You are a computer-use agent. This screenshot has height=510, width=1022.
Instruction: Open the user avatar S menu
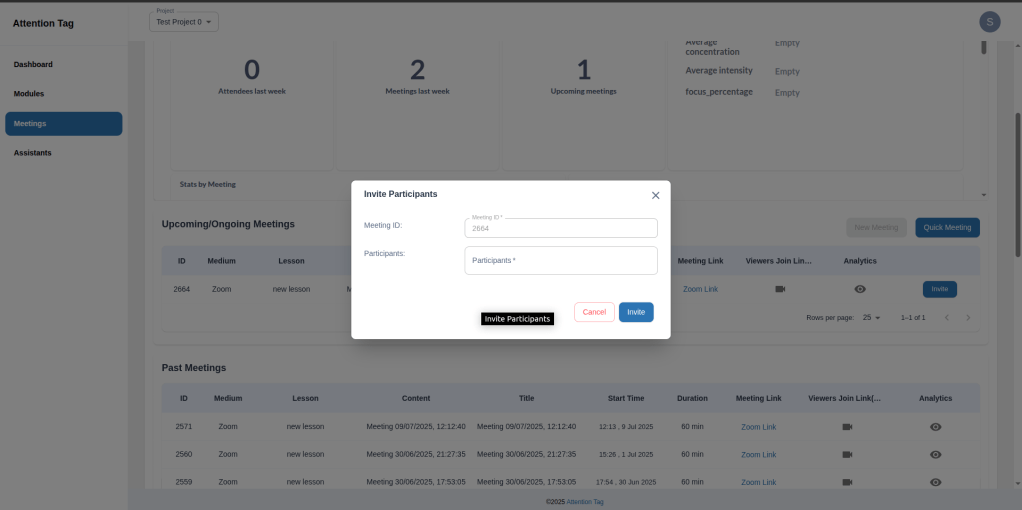coord(989,22)
